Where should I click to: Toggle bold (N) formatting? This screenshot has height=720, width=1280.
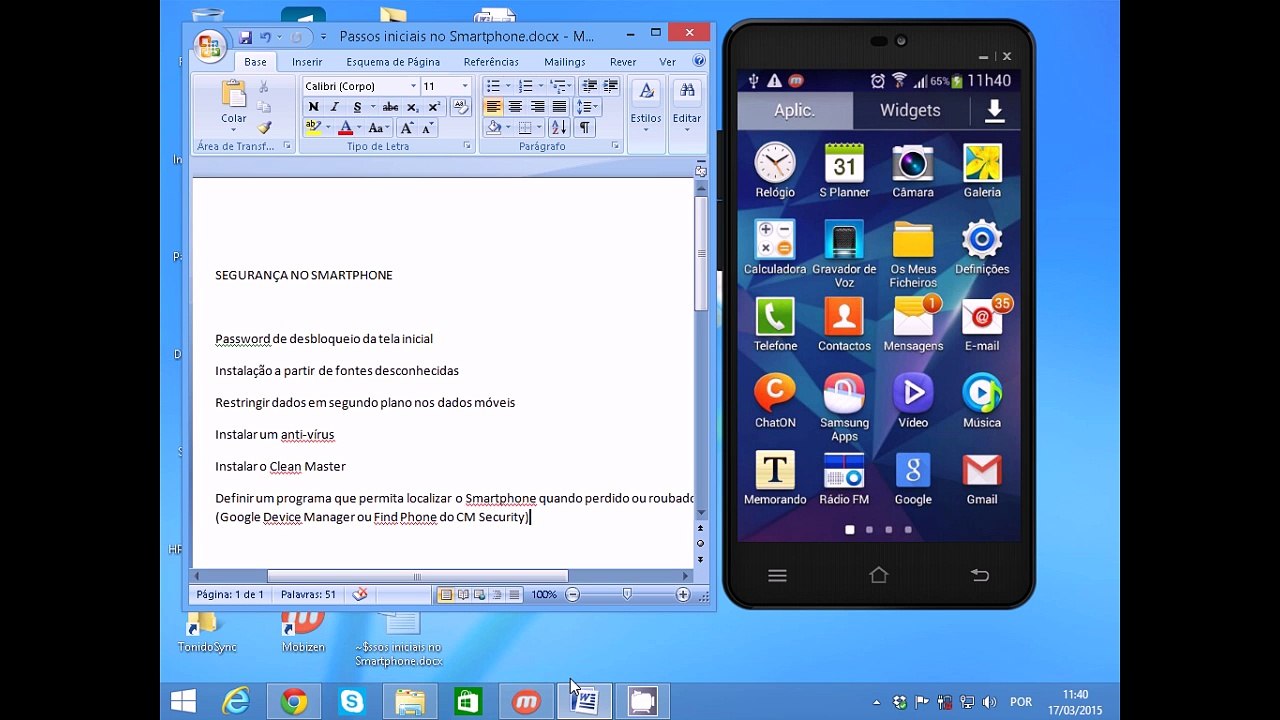(x=313, y=107)
